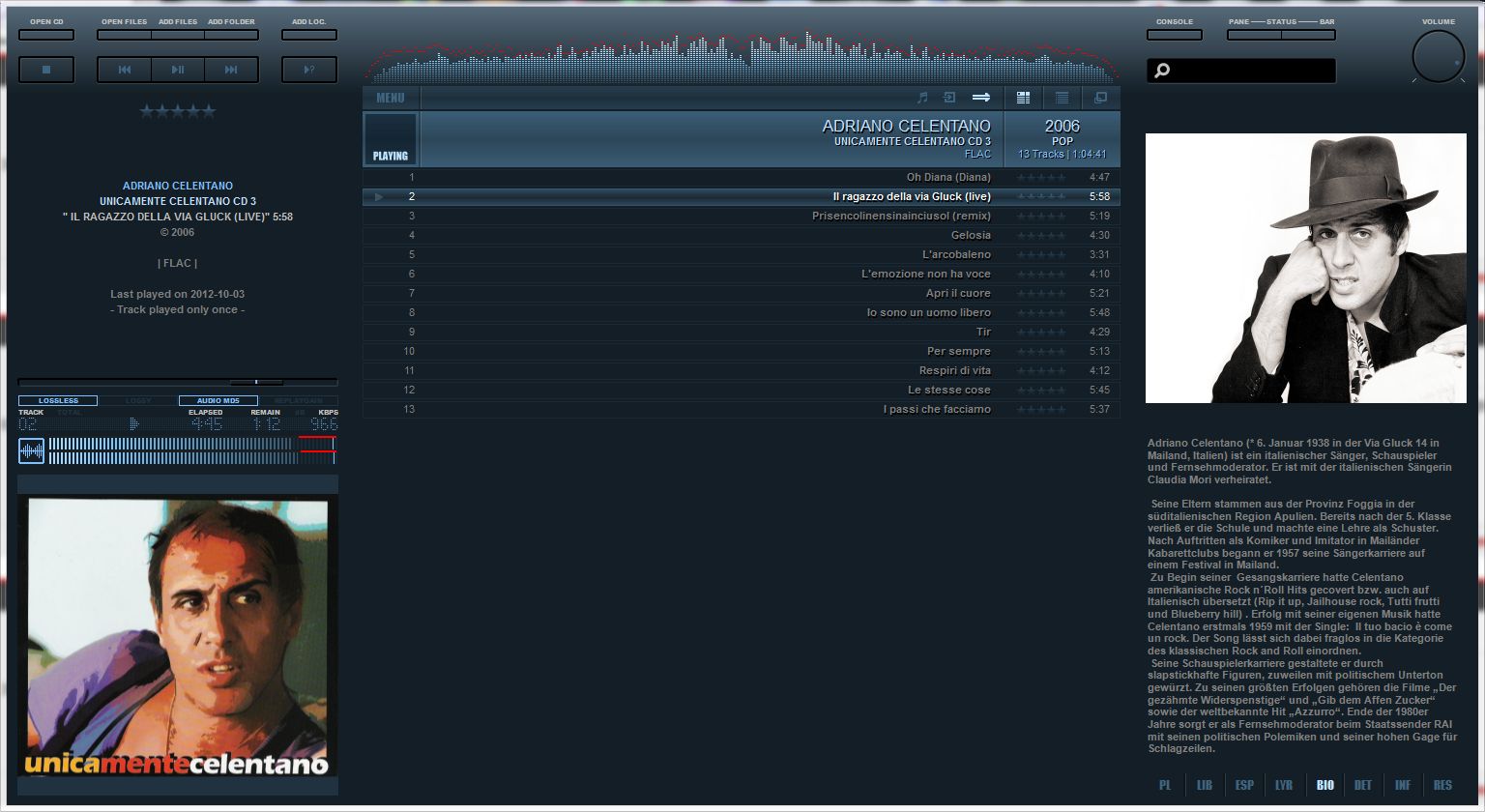Select track "Prisencolinensinainciusol (remix)"

tap(742, 217)
